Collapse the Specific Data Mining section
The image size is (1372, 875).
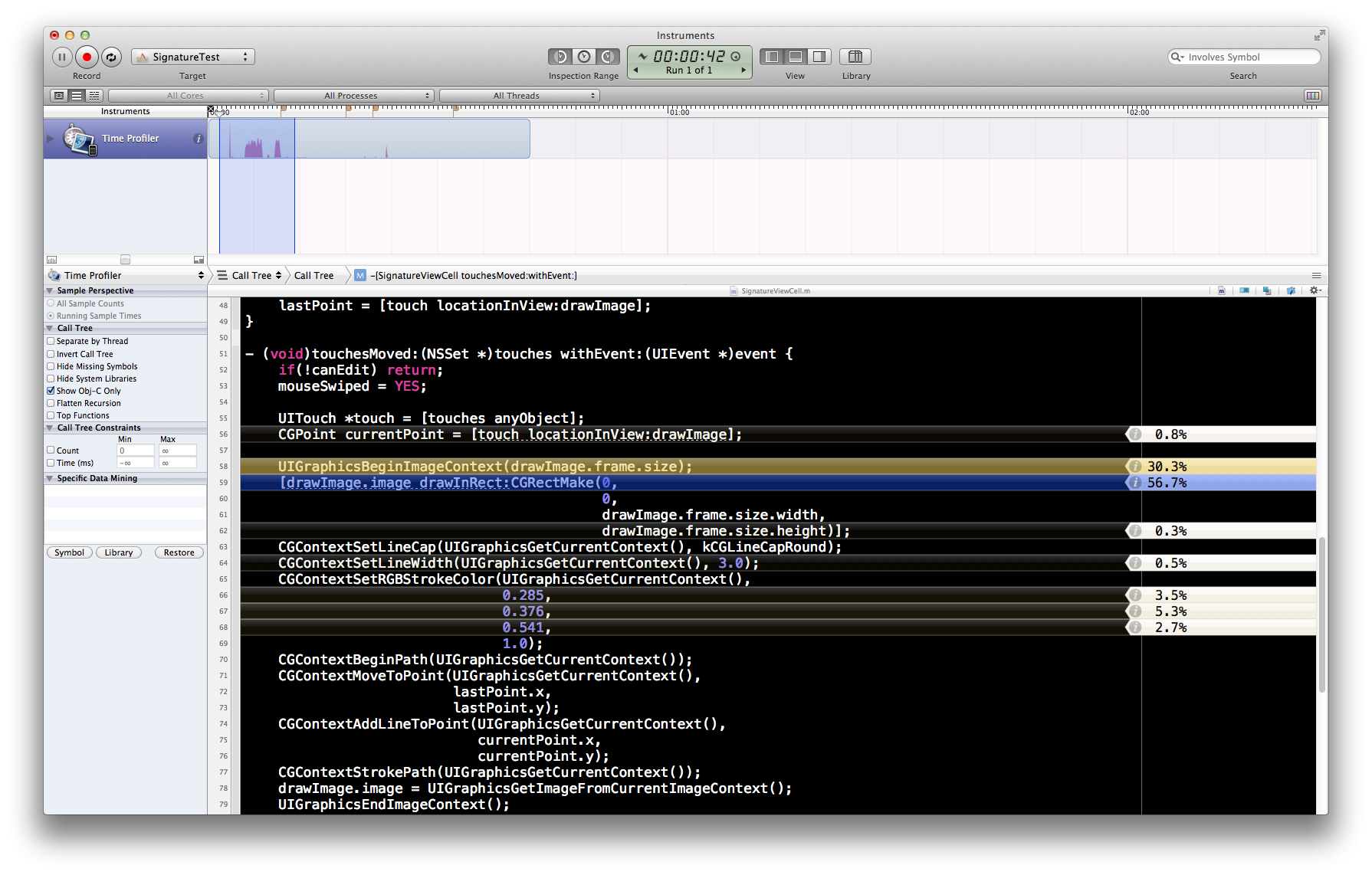tap(50, 478)
